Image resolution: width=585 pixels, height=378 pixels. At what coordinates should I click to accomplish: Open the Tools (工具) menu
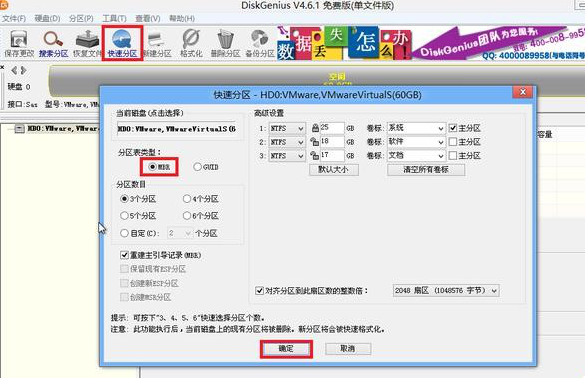[114, 18]
